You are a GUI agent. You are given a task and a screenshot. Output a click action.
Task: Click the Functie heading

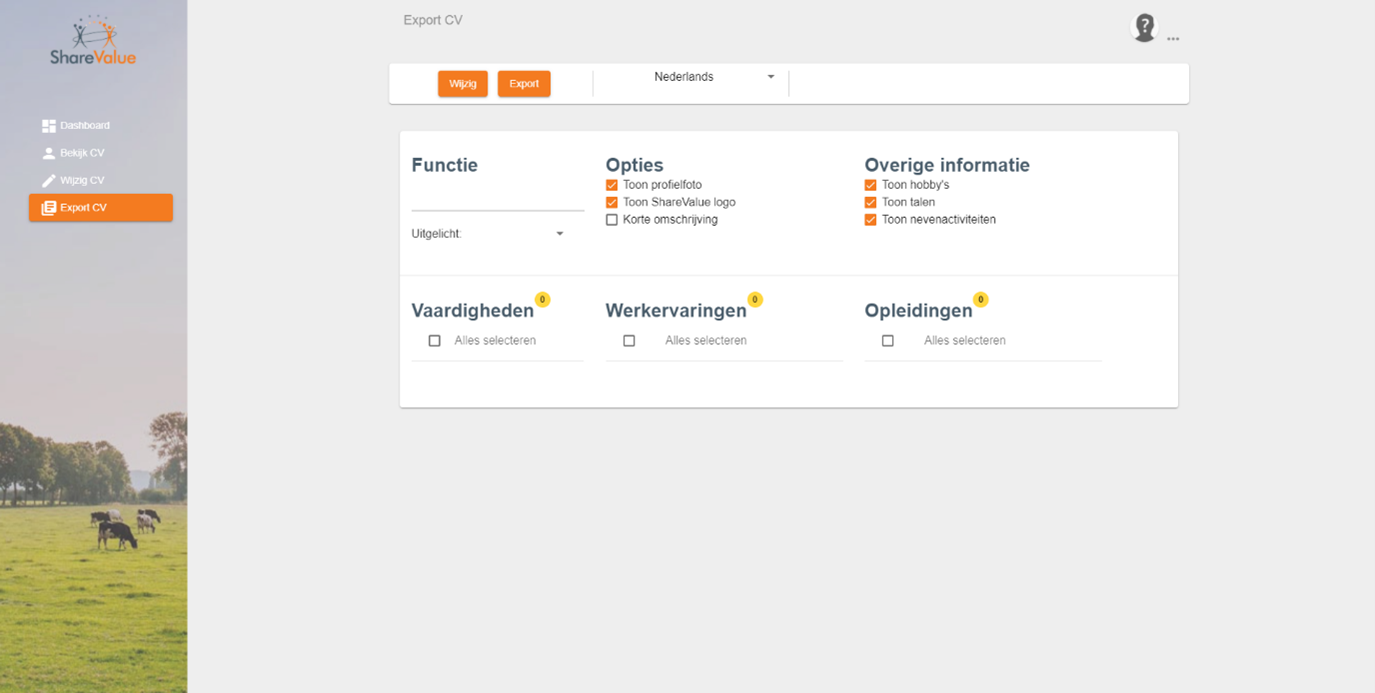[445, 165]
